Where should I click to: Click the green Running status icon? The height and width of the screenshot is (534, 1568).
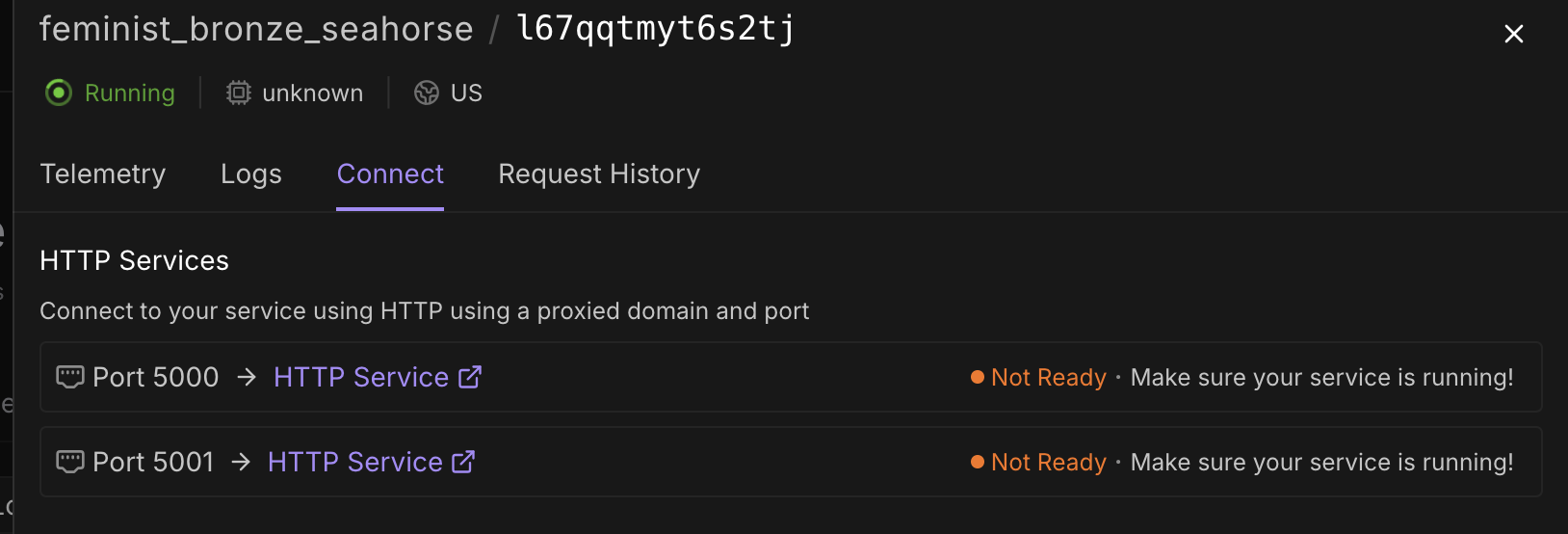click(x=59, y=93)
